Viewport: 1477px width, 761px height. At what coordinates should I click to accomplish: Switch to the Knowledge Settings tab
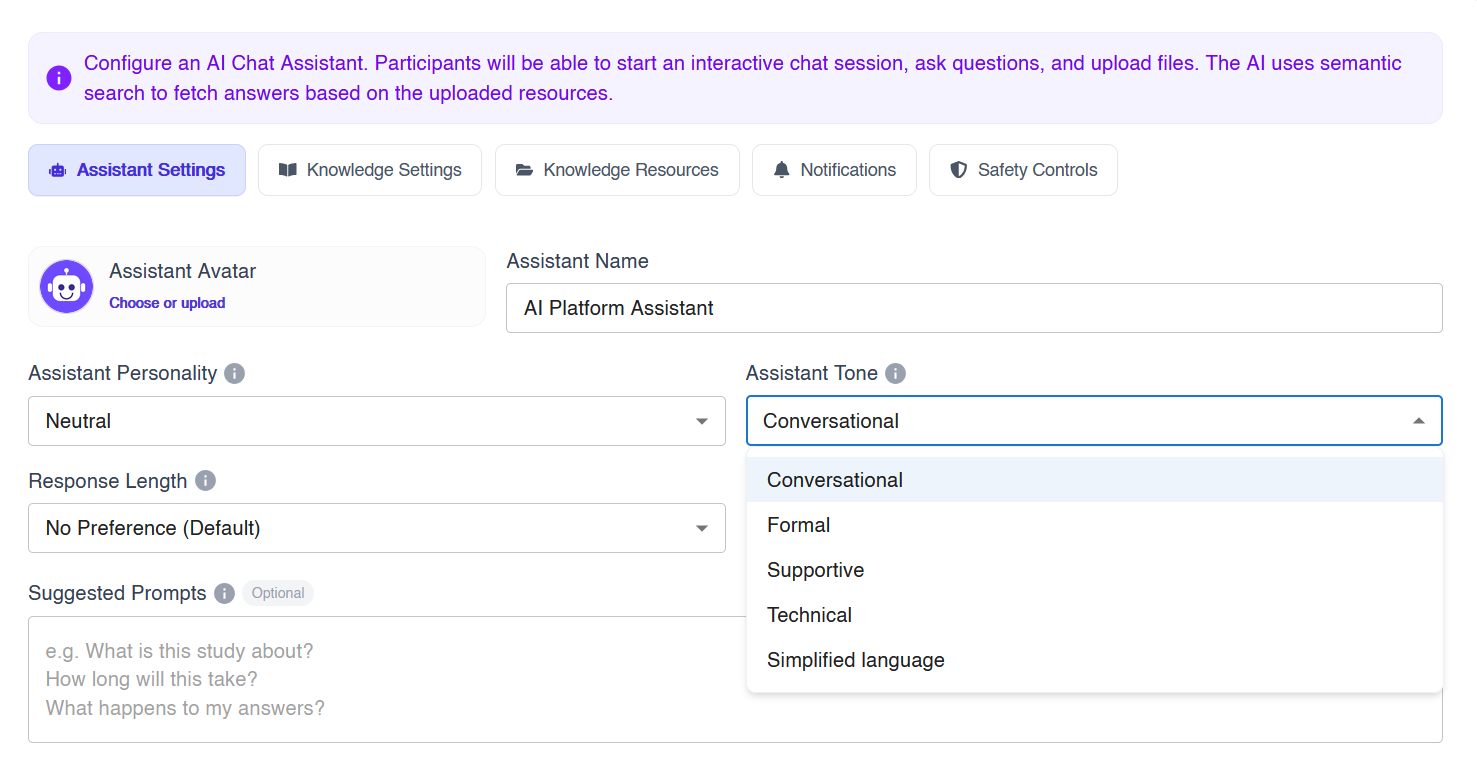370,170
